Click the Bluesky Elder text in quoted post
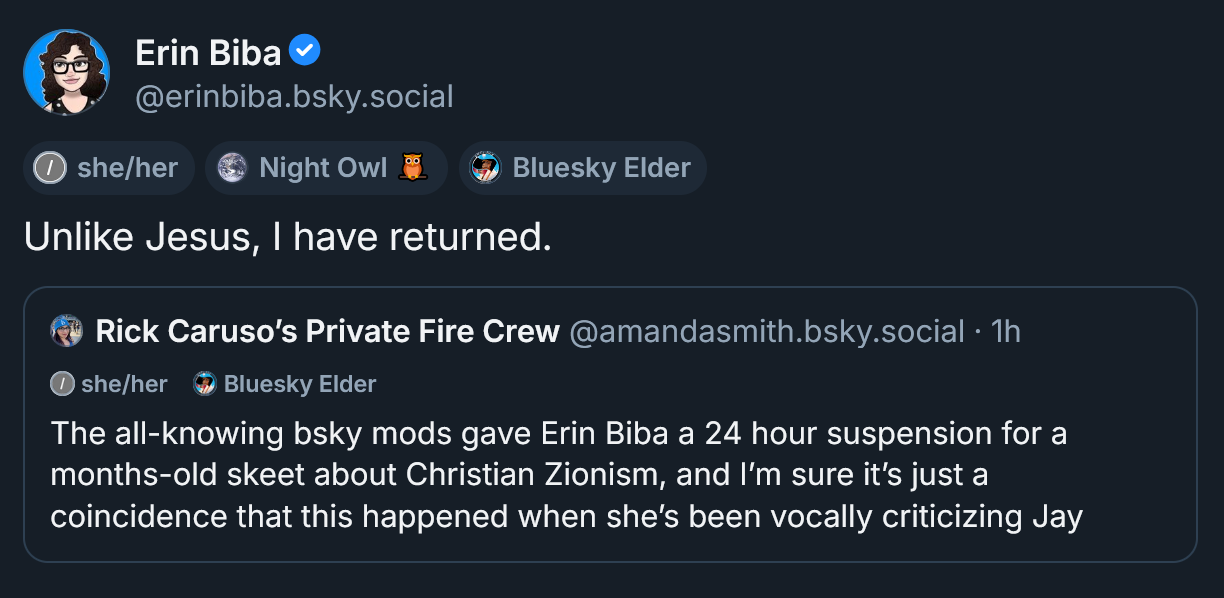Screen dimensions: 1224x598 300,384
